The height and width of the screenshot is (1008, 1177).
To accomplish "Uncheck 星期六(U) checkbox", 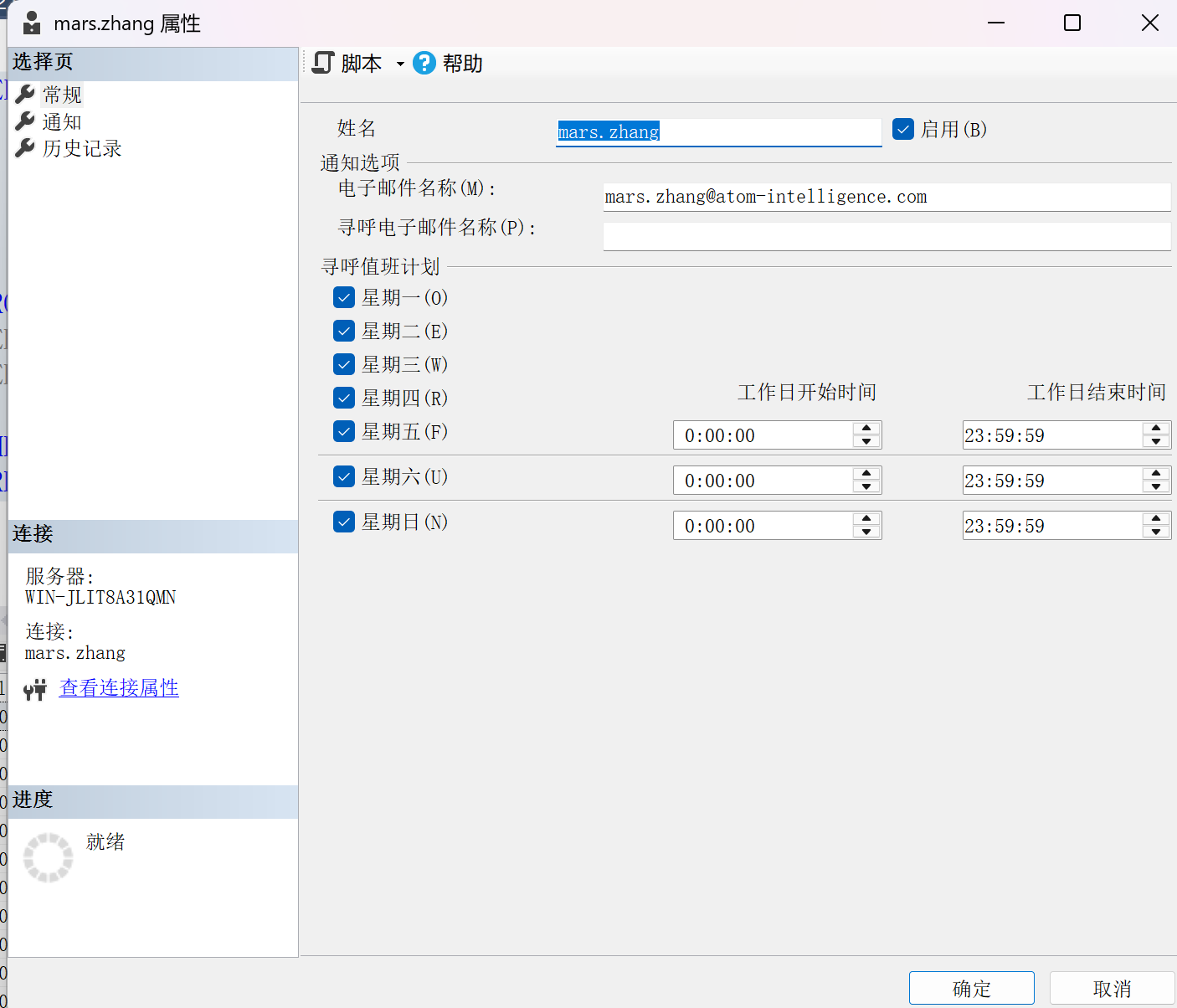I will click(x=344, y=476).
